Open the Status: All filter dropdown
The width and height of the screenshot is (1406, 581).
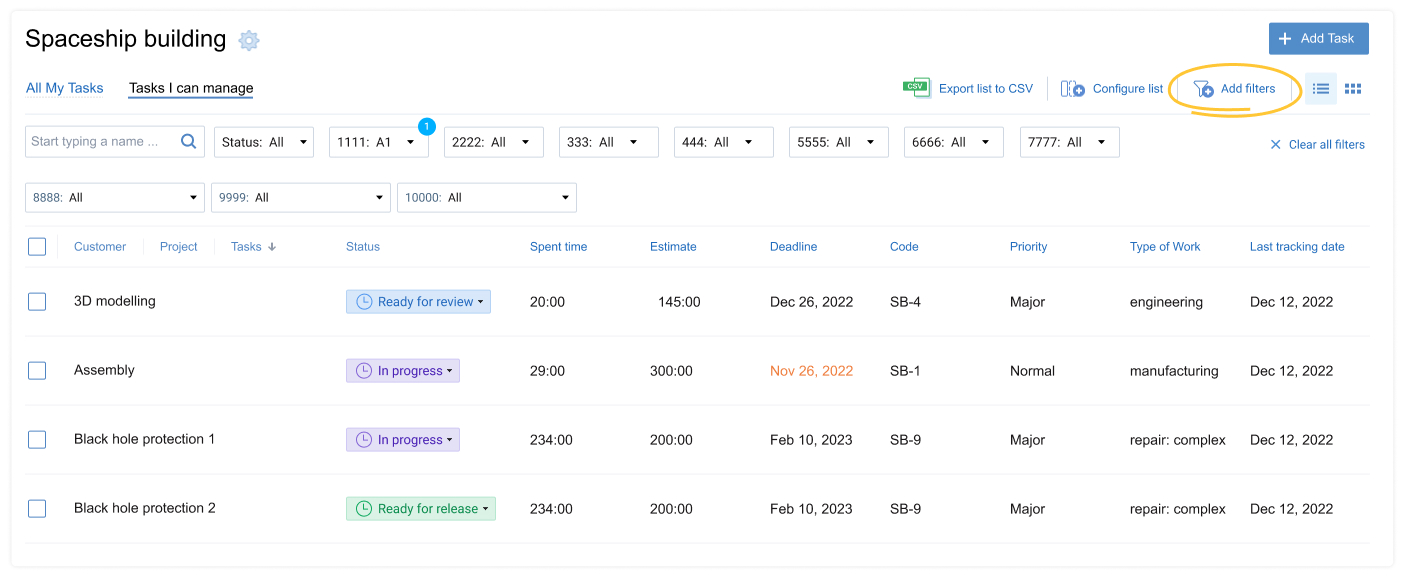(x=264, y=142)
